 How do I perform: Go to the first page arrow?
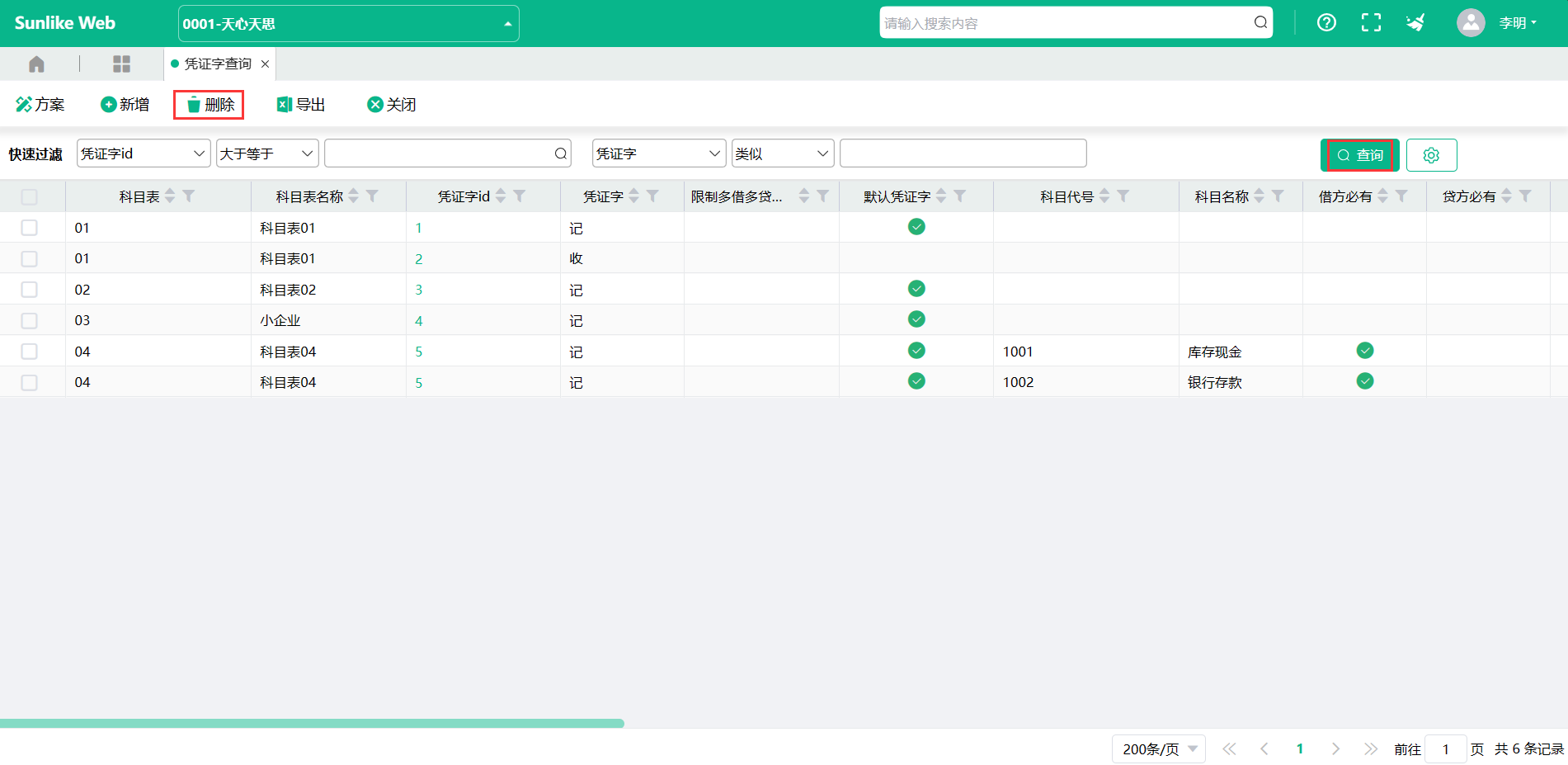click(x=1229, y=748)
